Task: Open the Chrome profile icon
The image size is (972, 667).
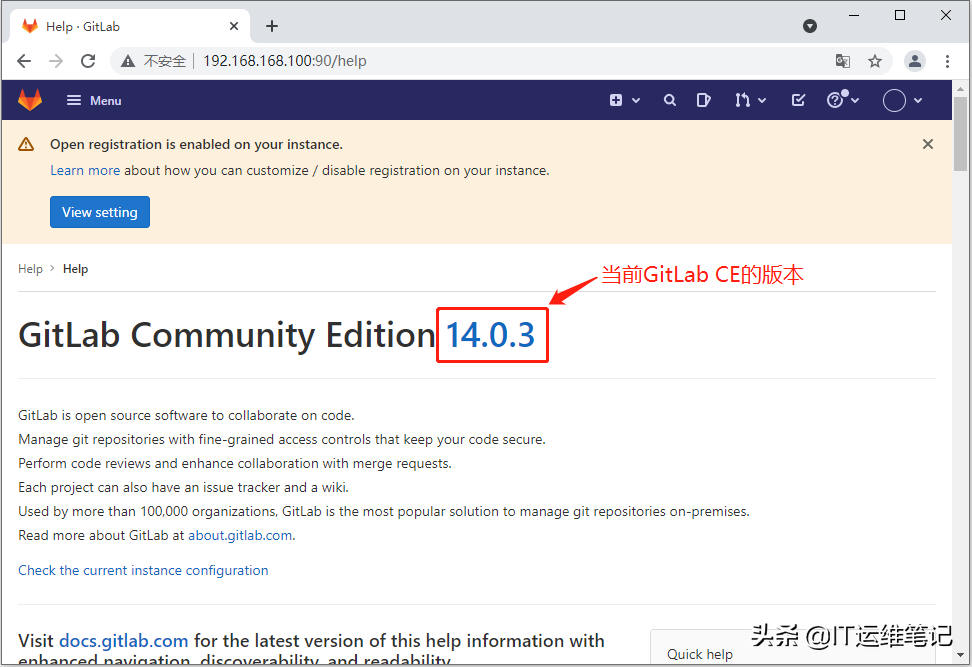Action: pyautogui.click(x=915, y=61)
